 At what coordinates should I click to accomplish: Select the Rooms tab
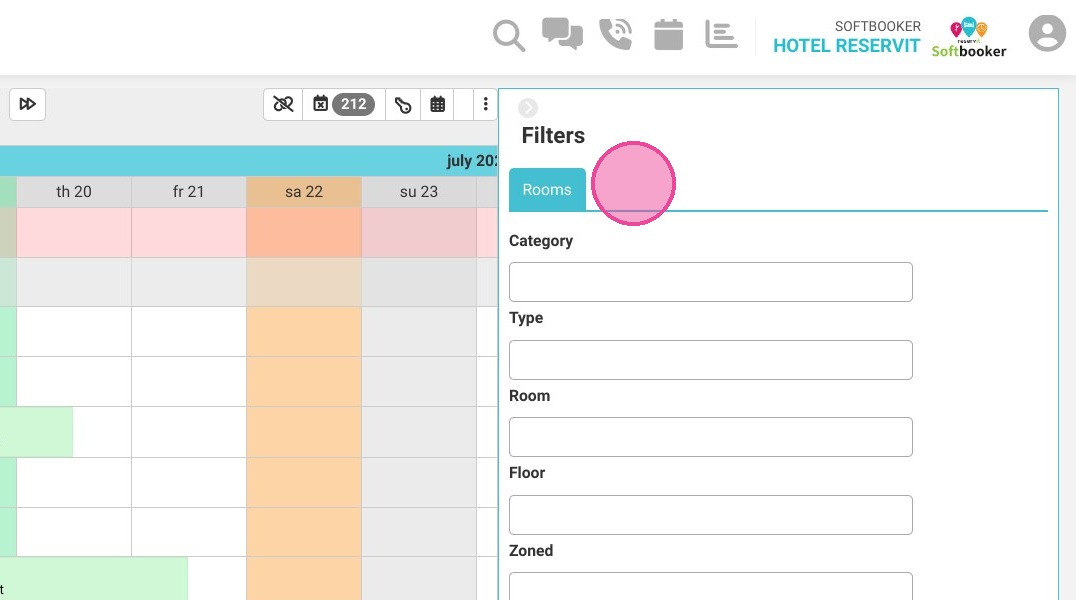tap(547, 189)
